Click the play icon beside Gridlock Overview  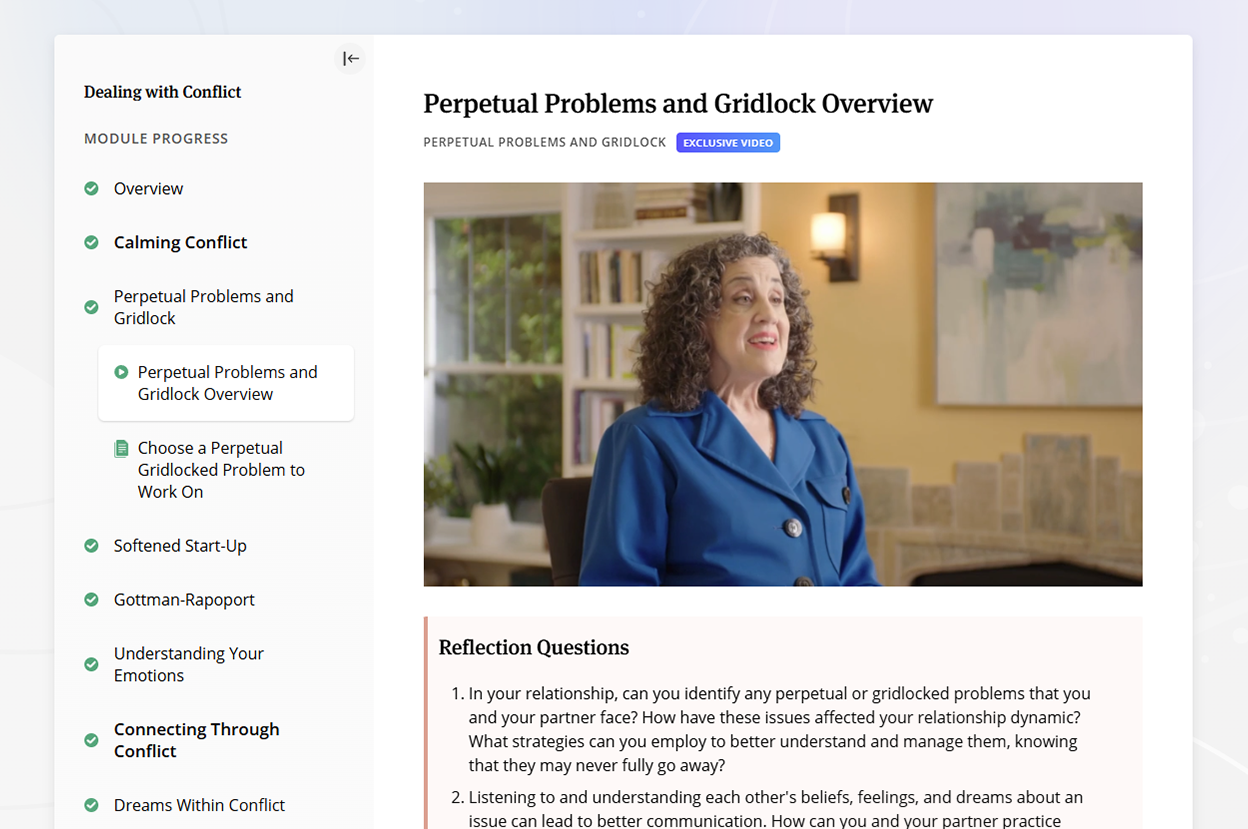coord(121,372)
